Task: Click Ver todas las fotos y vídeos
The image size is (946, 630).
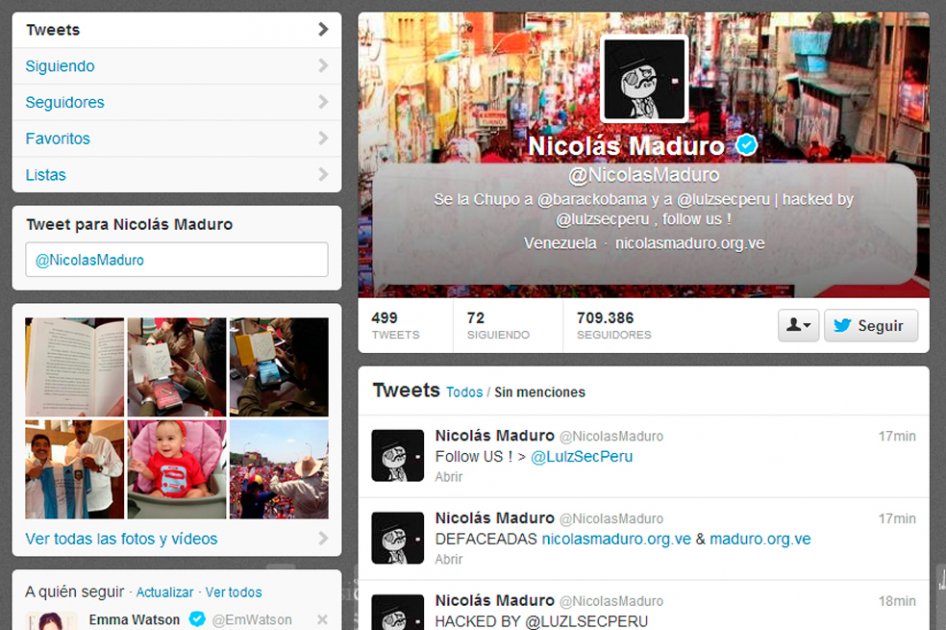Action: click(121, 538)
